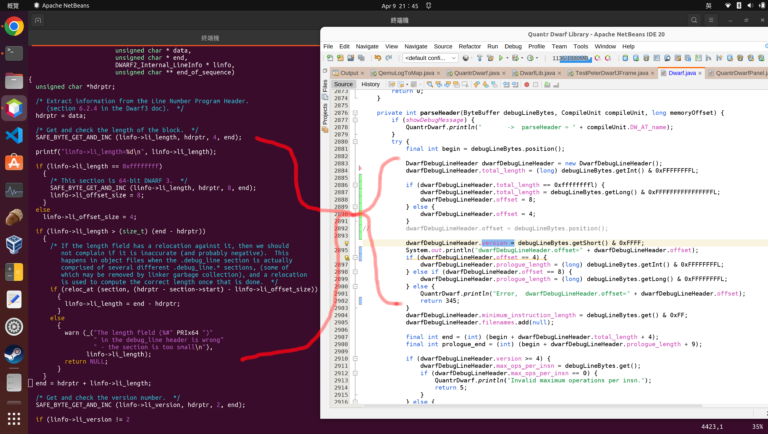This screenshot has width=768, height=434.
Task: Click the heap memory usage bar
Action: point(572,58)
